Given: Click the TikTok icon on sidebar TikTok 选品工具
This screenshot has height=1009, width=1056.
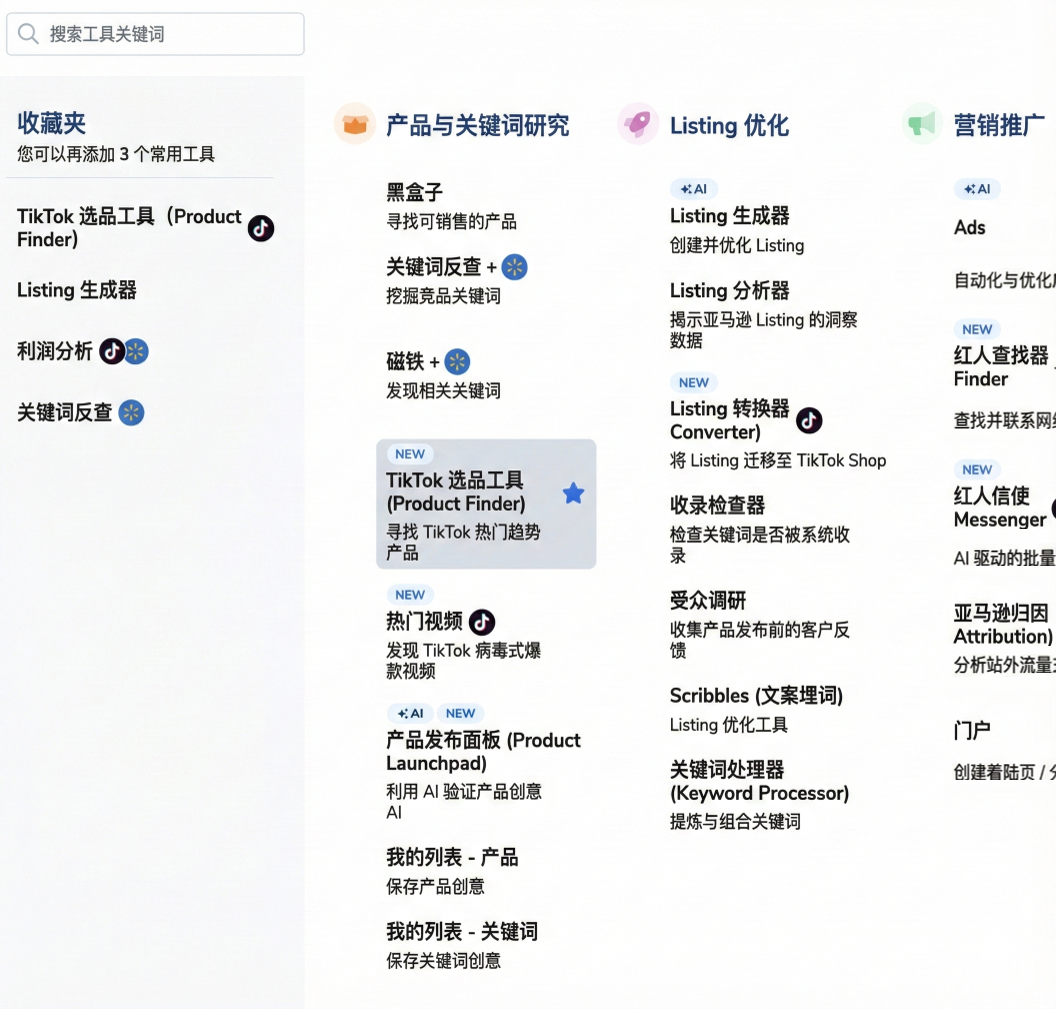Looking at the screenshot, I should click(260, 228).
